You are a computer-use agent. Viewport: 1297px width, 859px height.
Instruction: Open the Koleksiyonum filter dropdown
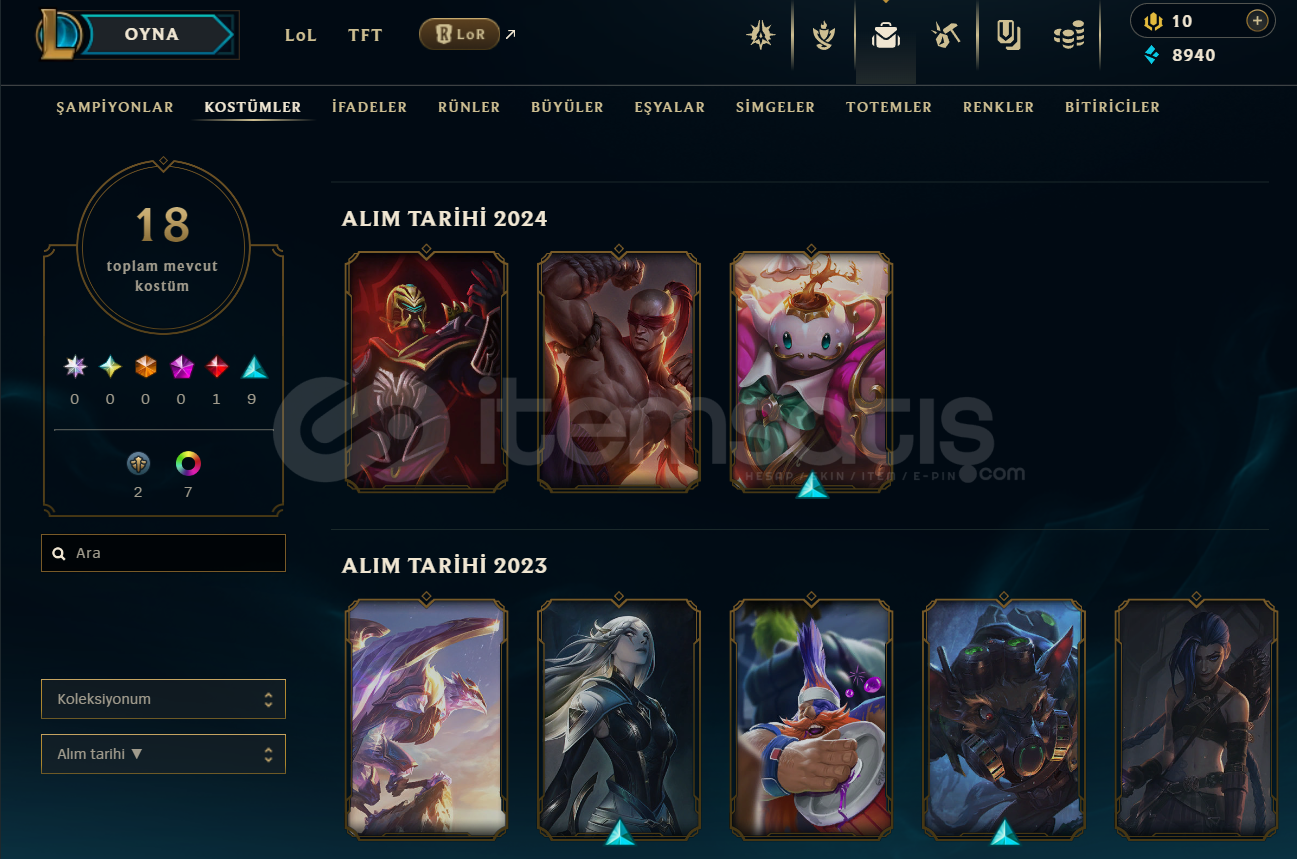(x=163, y=699)
